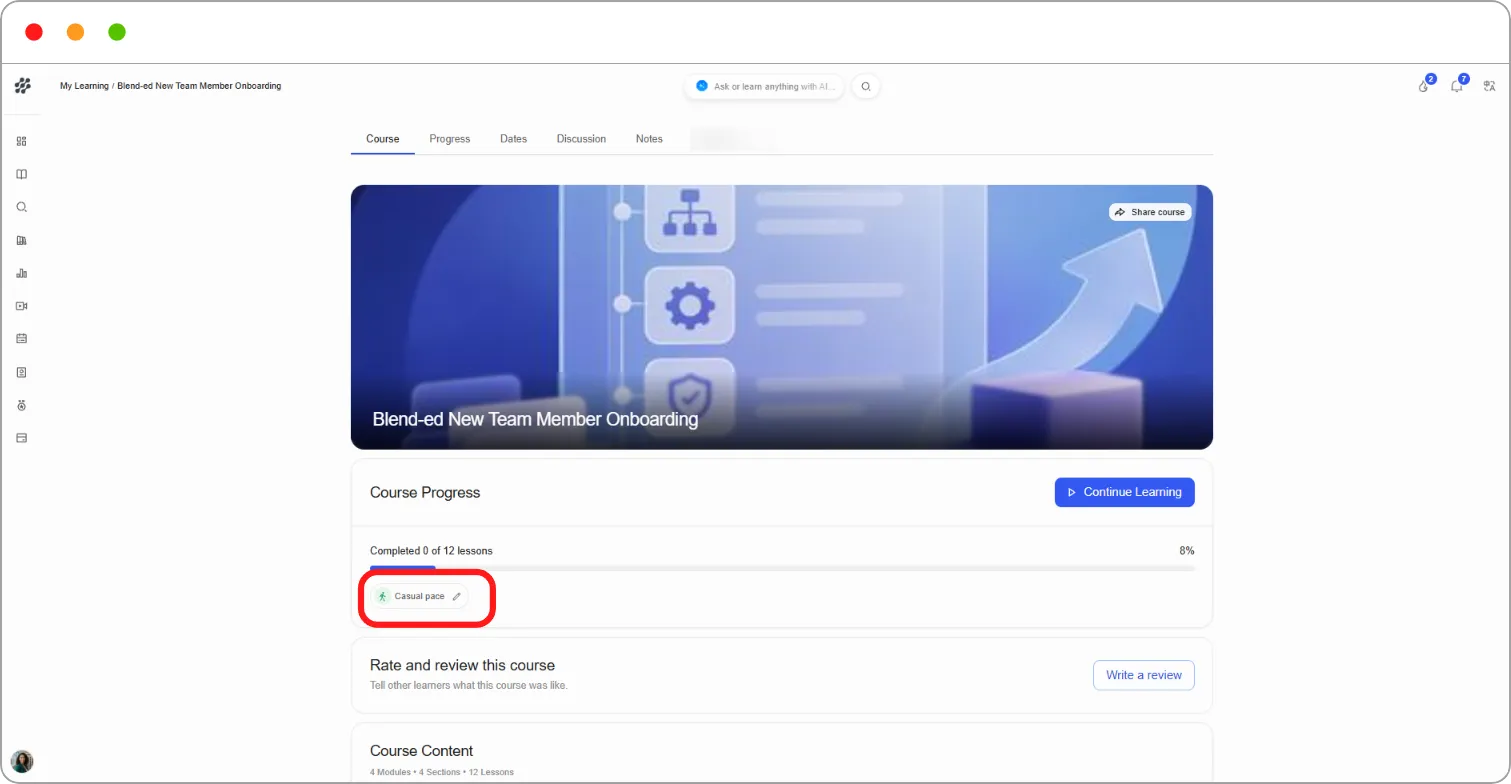Open the notifications bell with badge 7
Image resolution: width=1511 pixels, height=784 pixels.
[x=1458, y=85]
